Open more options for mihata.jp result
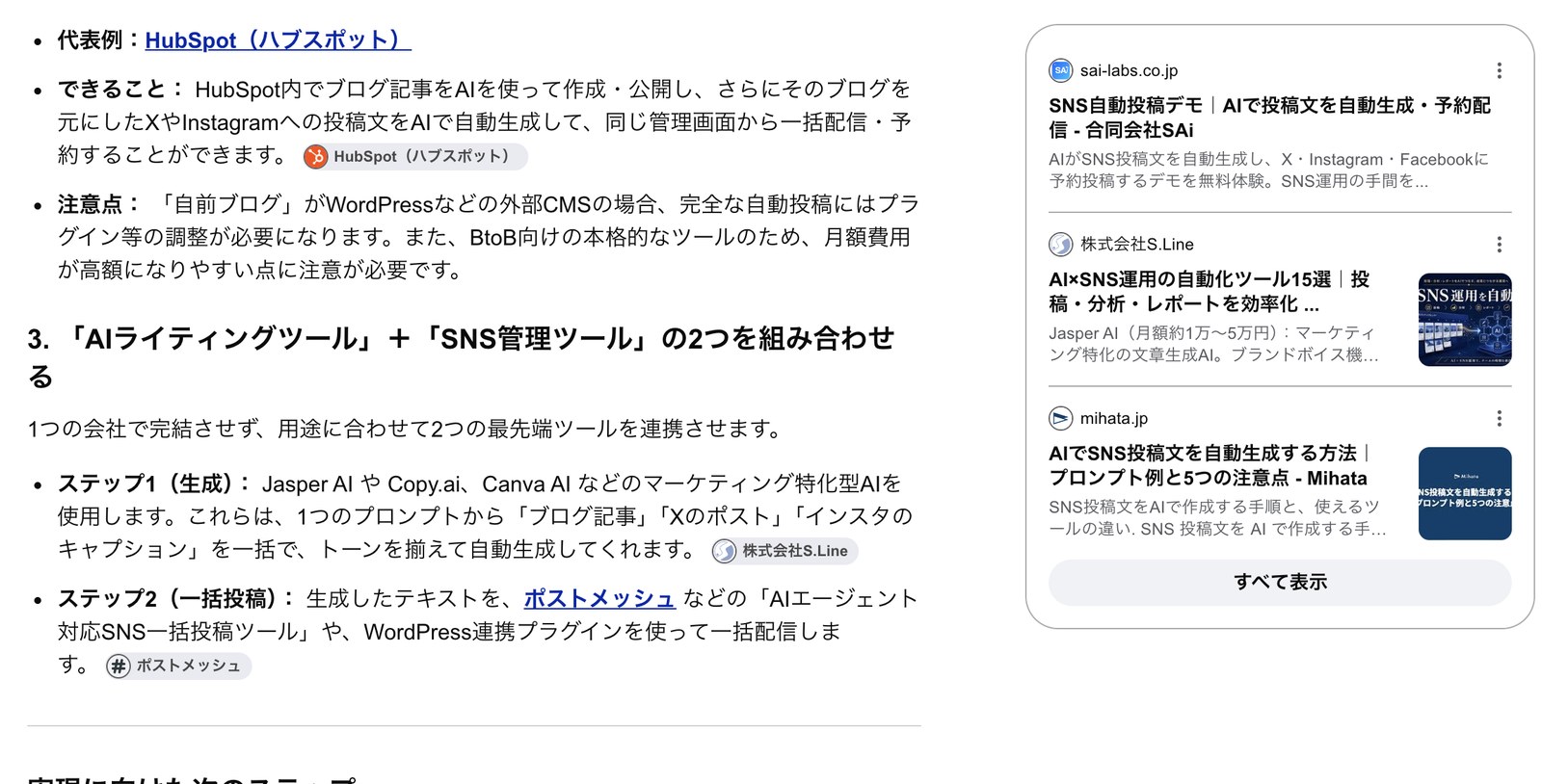Image resolution: width=1542 pixels, height=784 pixels. pos(1499,418)
